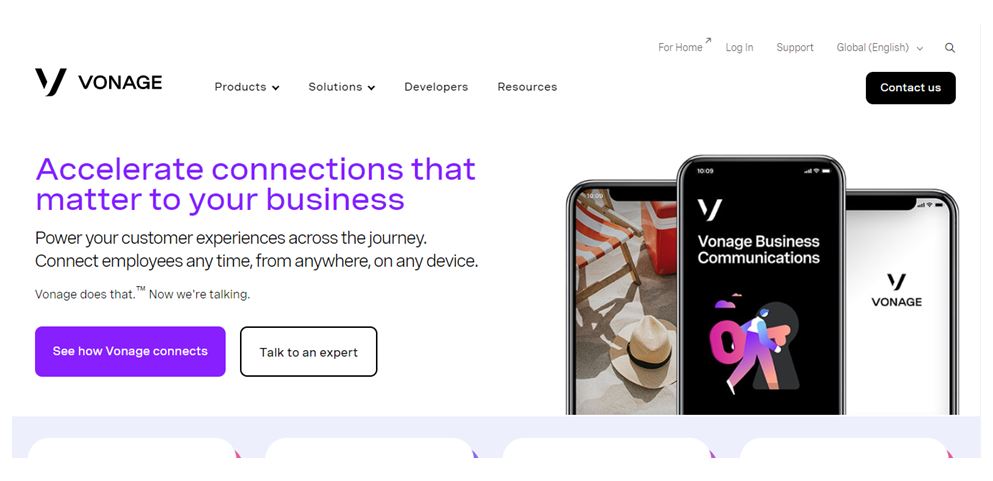The image size is (993, 481).
Task: Open the Resources menu item
Action: (x=527, y=87)
